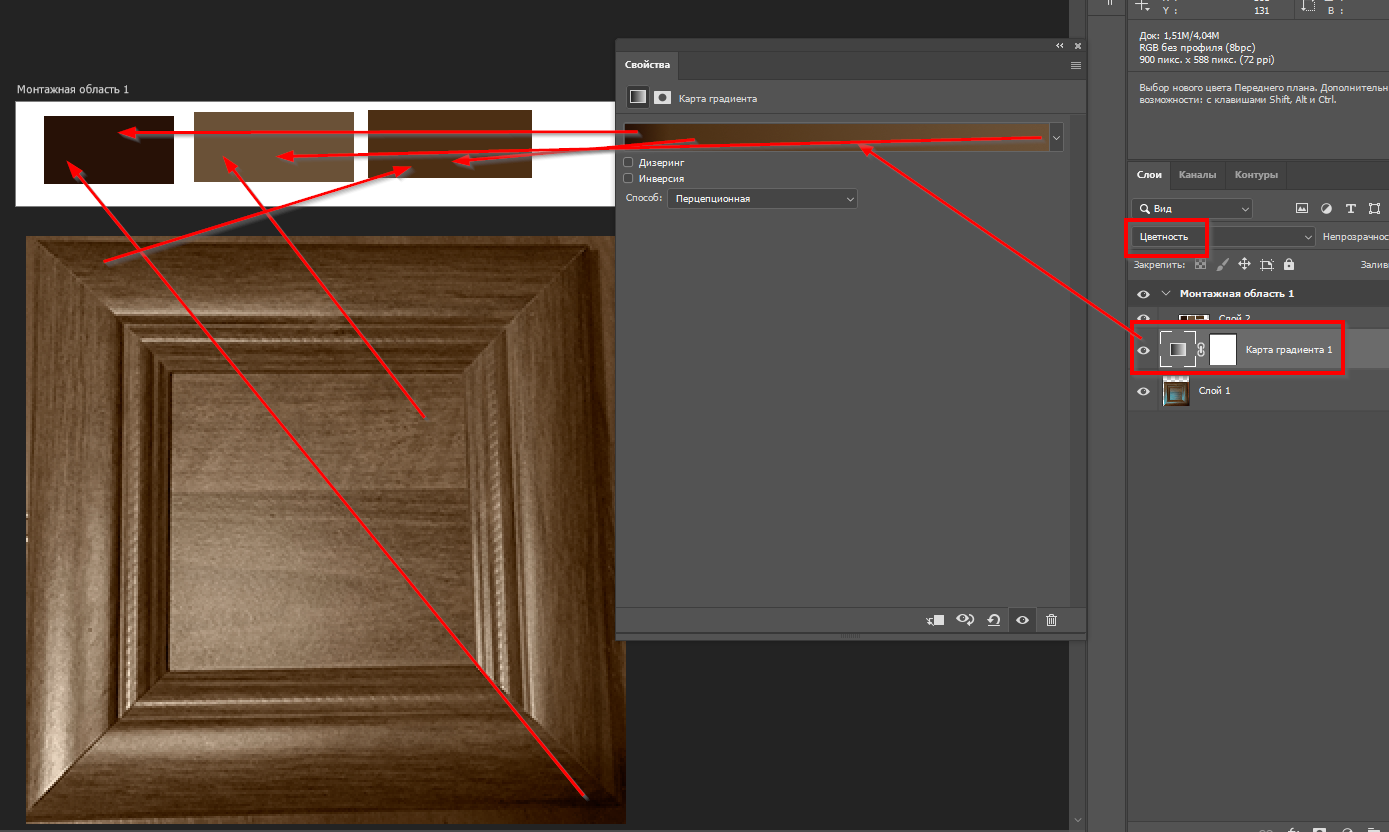
Task: Open the layer filter Вид dropdown
Action: coord(1192,209)
